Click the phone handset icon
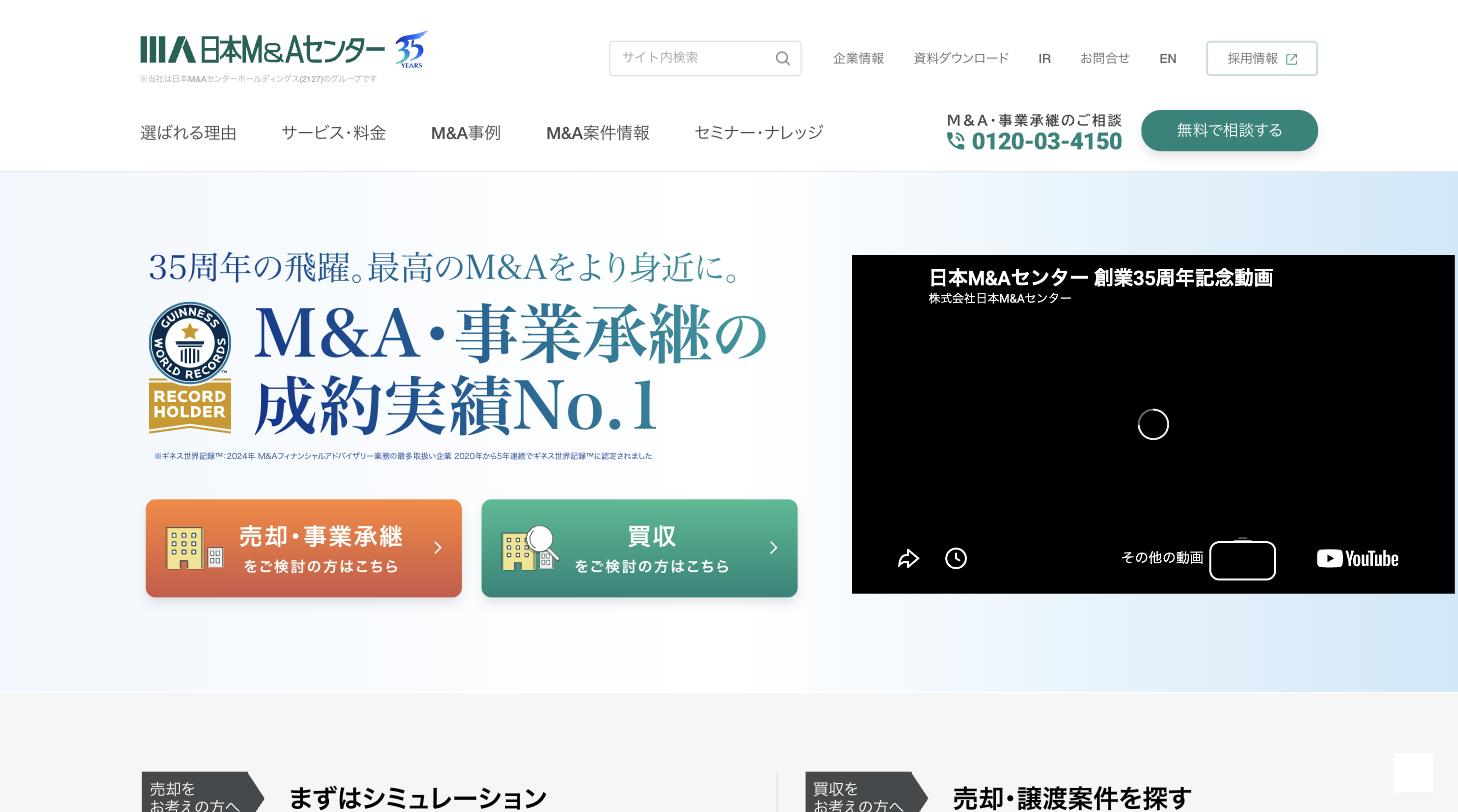Viewport: 1458px width, 812px height. (956, 141)
